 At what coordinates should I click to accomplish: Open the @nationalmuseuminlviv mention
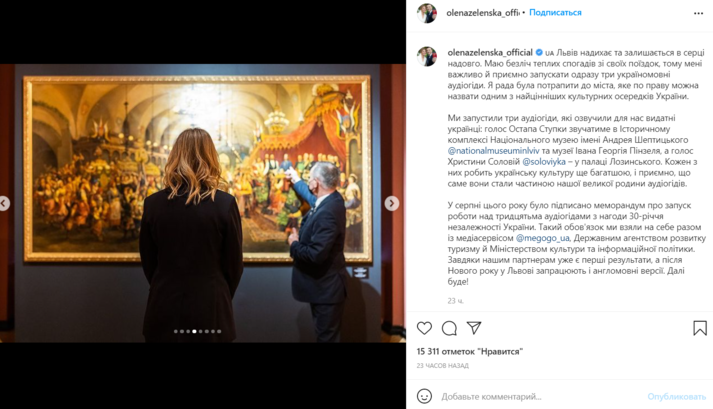tap(493, 151)
